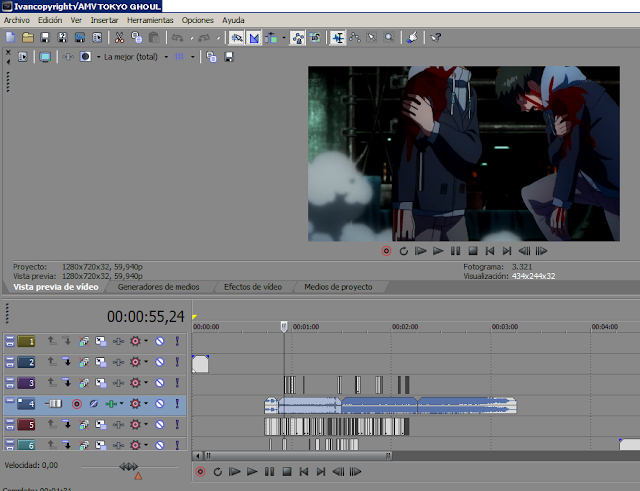Go to end in the timeline transport
The height and width of the screenshot is (491, 640).
pos(321,472)
